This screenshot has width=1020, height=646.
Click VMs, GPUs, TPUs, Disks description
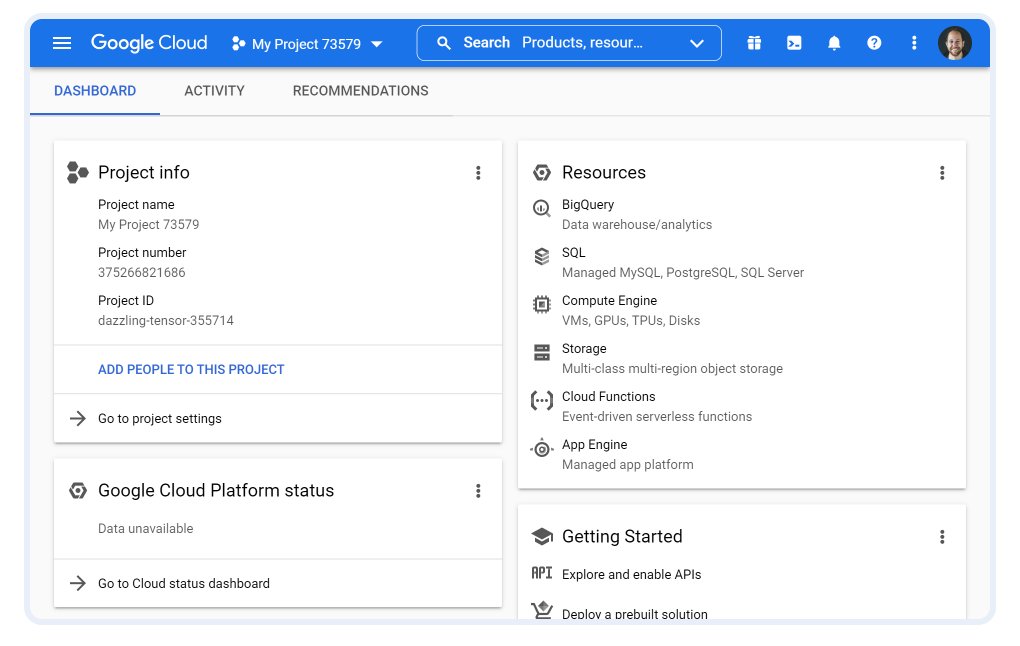pyautogui.click(x=631, y=321)
